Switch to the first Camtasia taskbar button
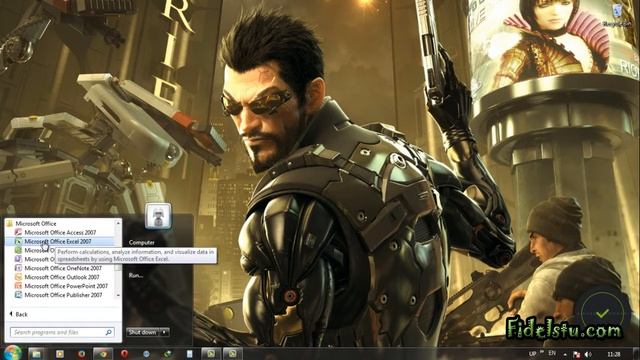640x360 pixels. coord(211,353)
